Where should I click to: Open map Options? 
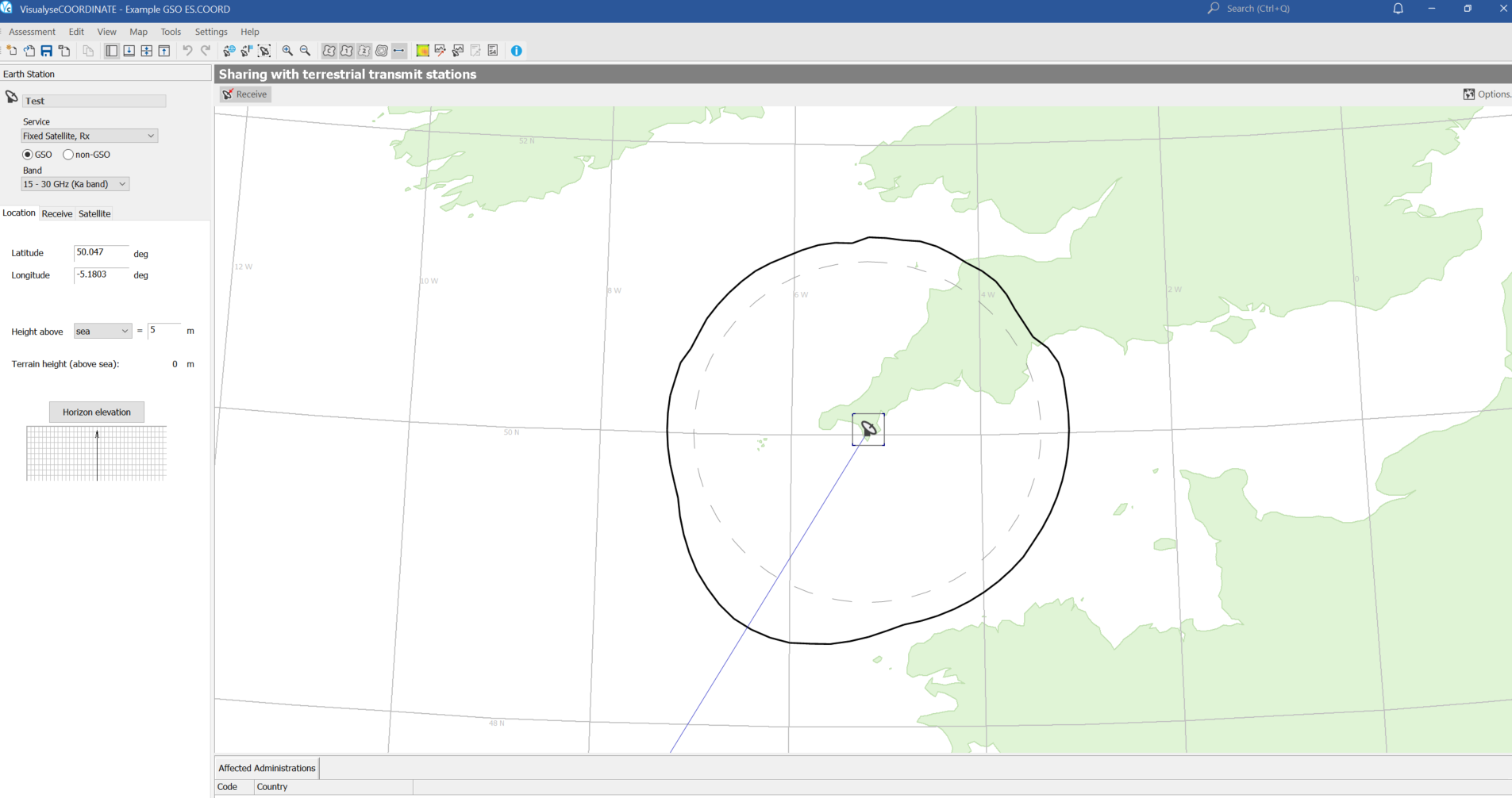[1487, 94]
